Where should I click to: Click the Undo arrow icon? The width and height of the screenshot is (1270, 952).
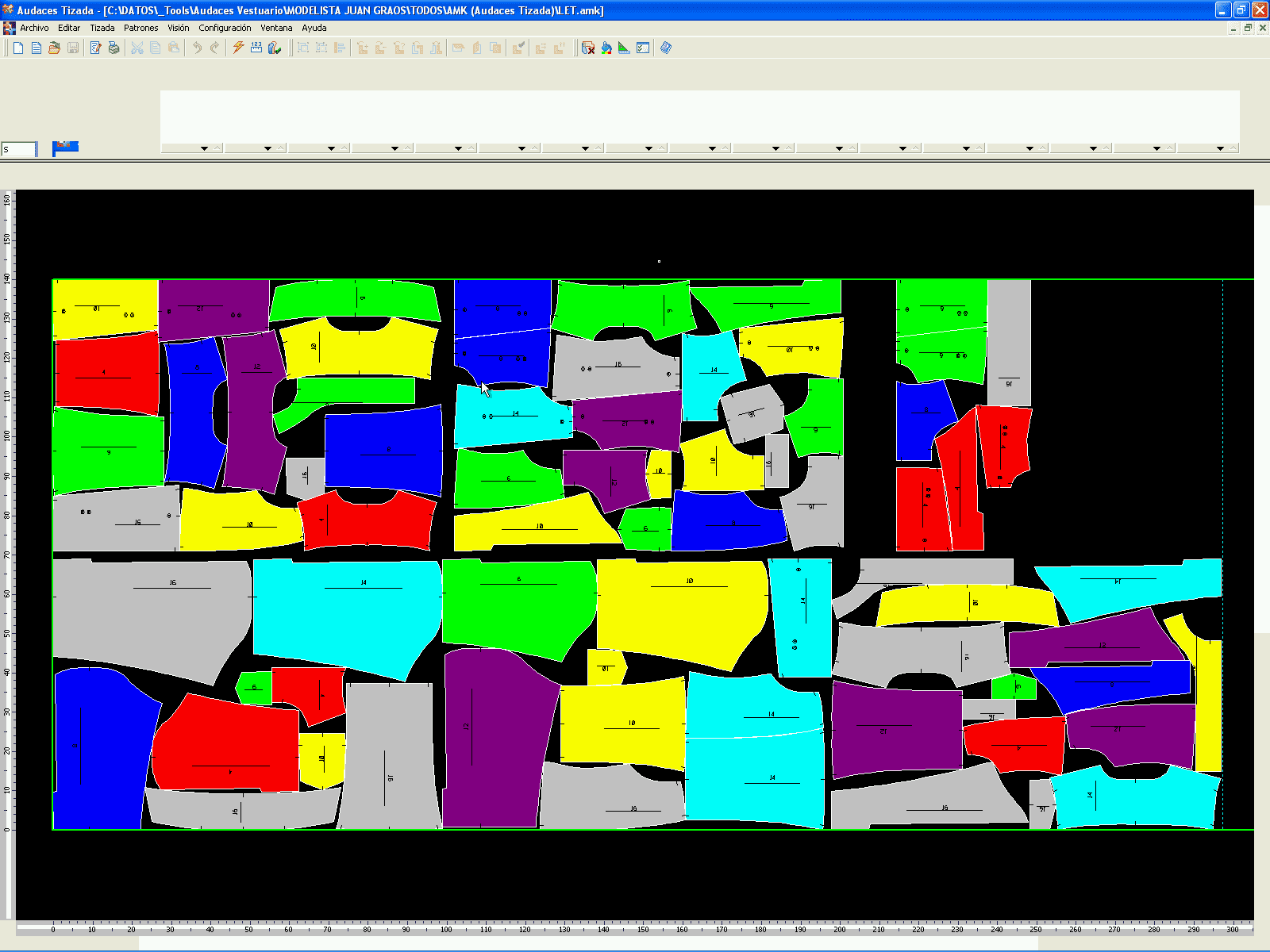pyautogui.click(x=197, y=48)
